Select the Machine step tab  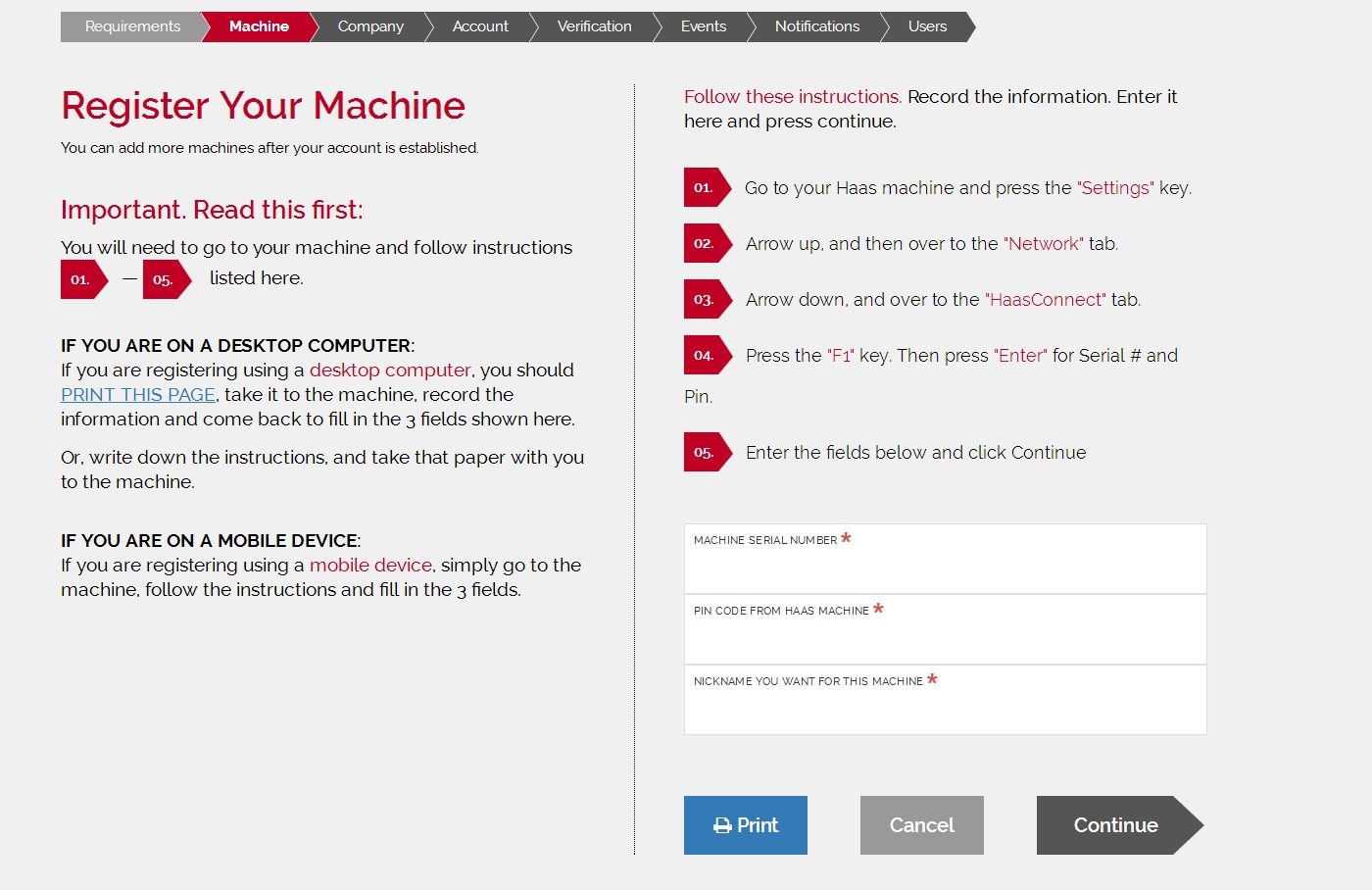(259, 26)
